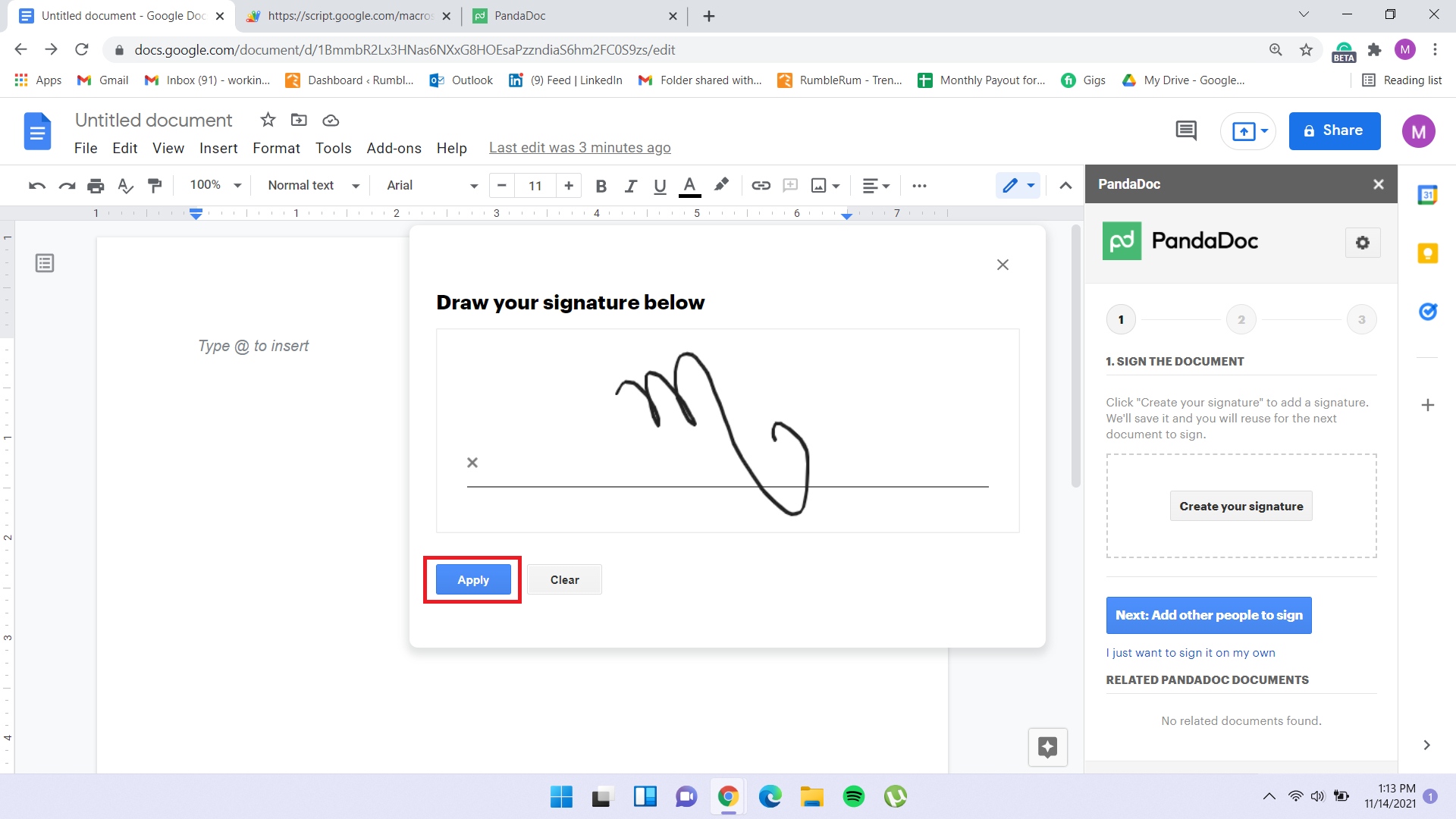The height and width of the screenshot is (819, 1456).
Task: Click the Move document folder icon
Action: point(299,120)
